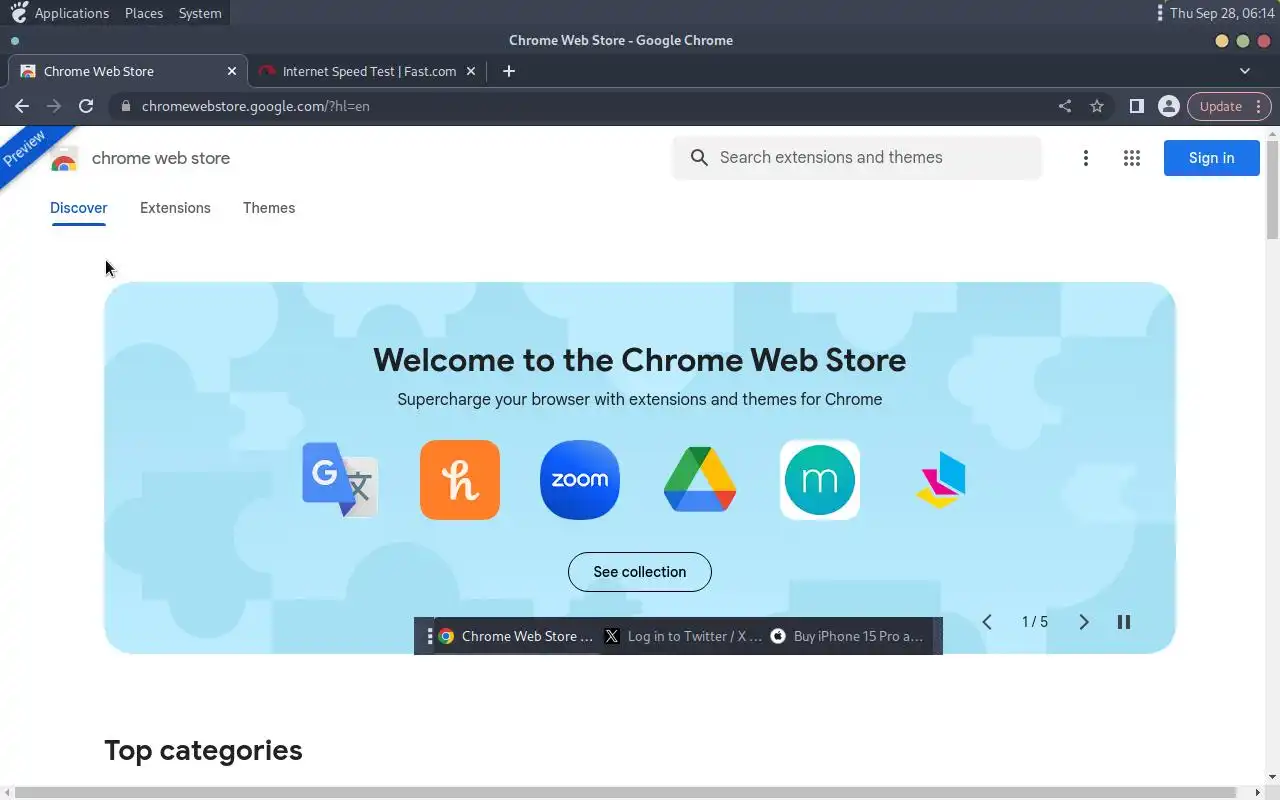Open the three-dot more options menu
Viewport: 1280px width, 800px height.
click(x=1085, y=158)
